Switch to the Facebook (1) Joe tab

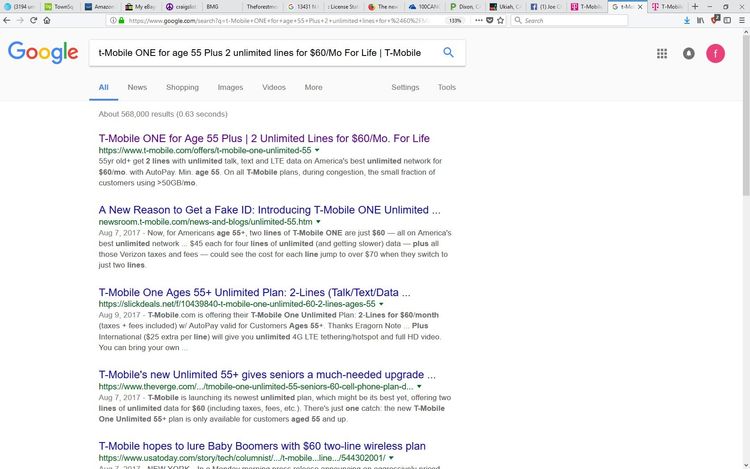pos(547,7)
